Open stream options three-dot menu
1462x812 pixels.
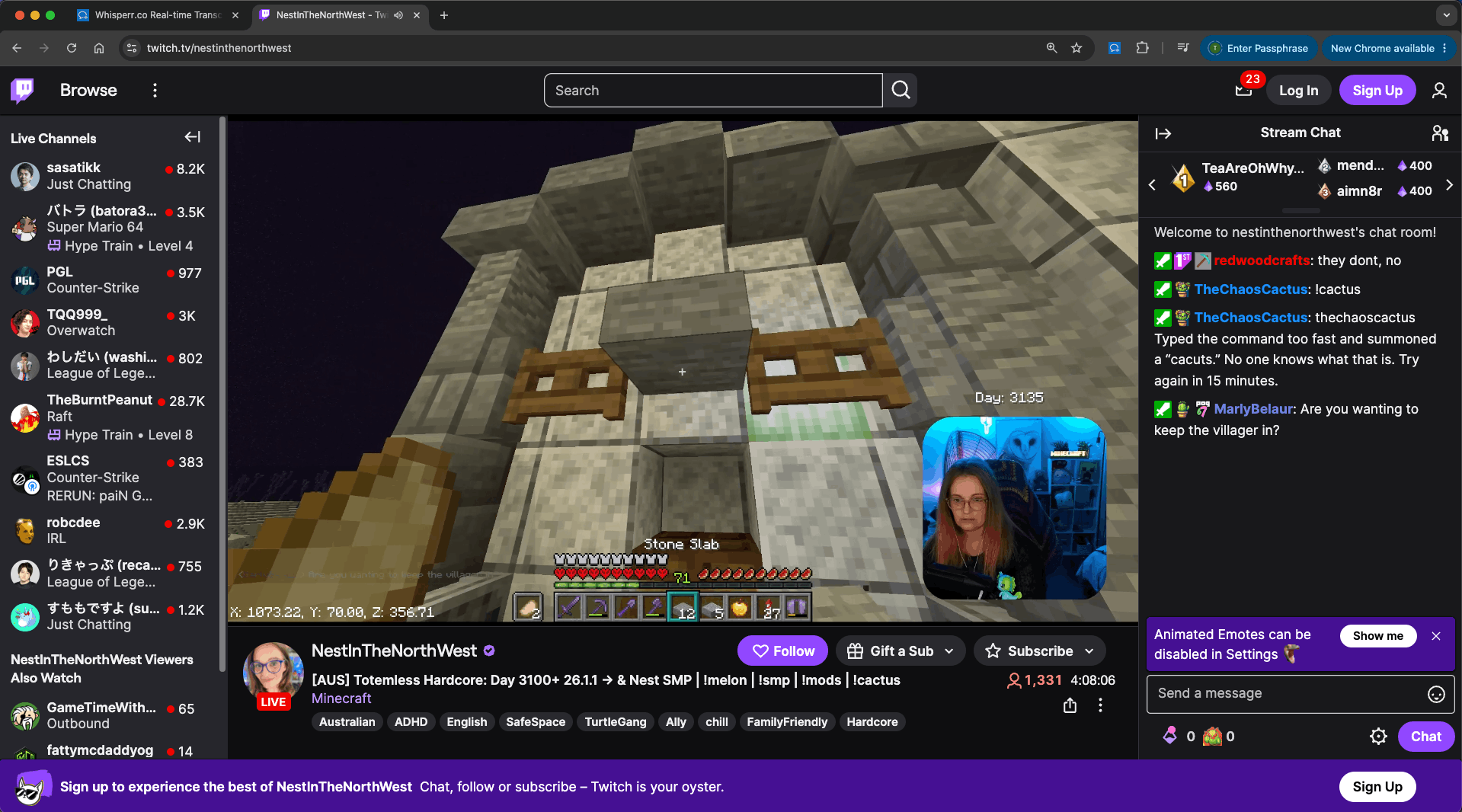click(x=1100, y=705)
